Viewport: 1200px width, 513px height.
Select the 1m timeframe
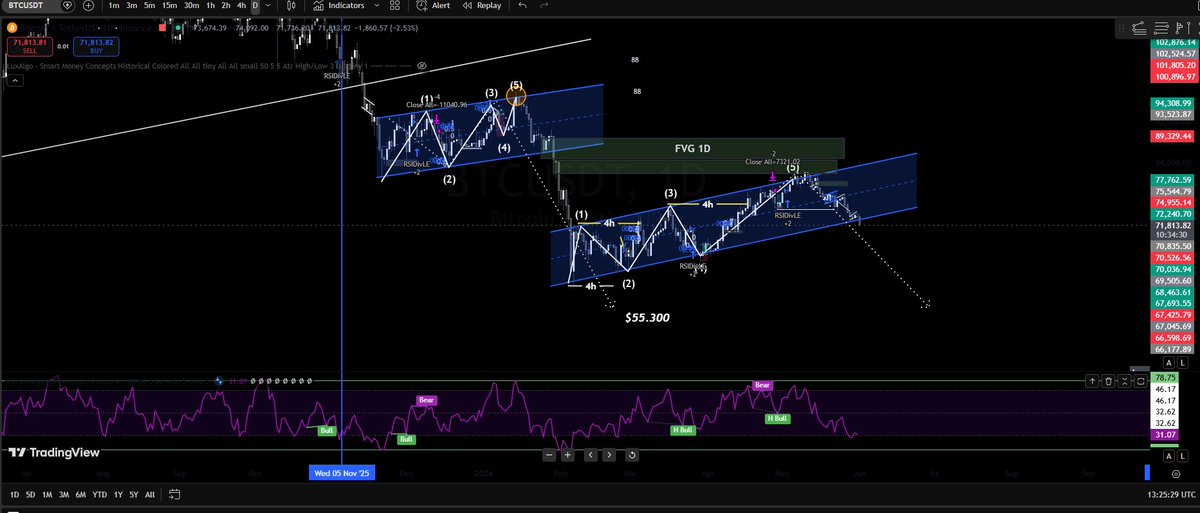(114, 6)
